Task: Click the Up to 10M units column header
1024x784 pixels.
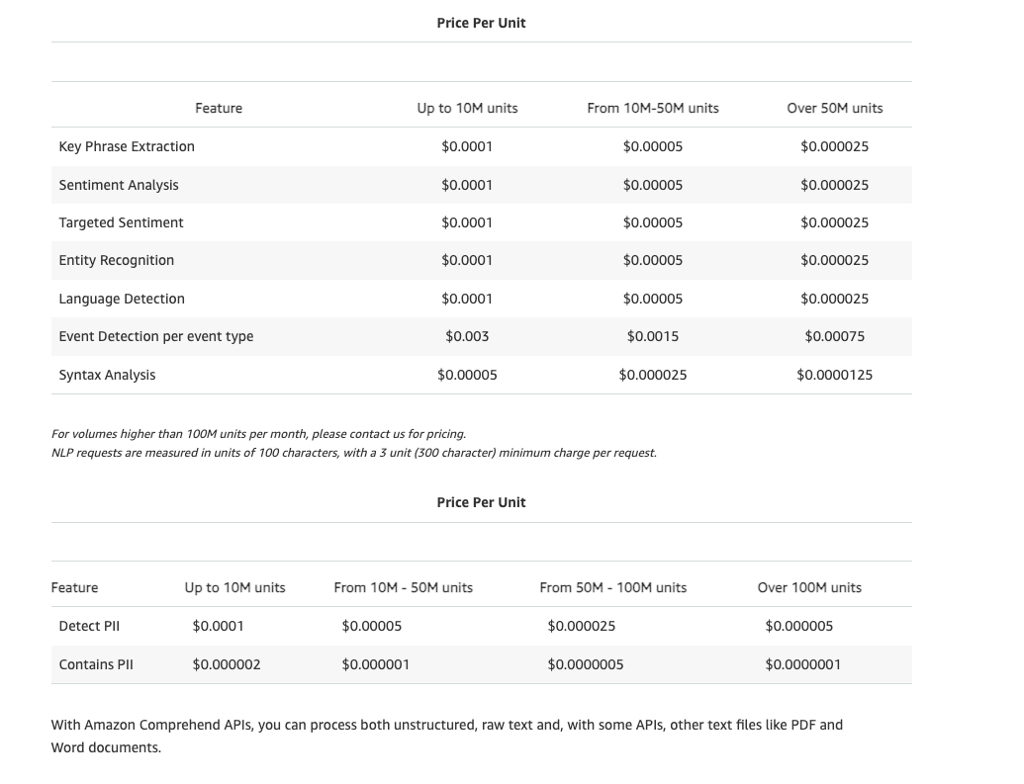Action: (x=467, y=108)
